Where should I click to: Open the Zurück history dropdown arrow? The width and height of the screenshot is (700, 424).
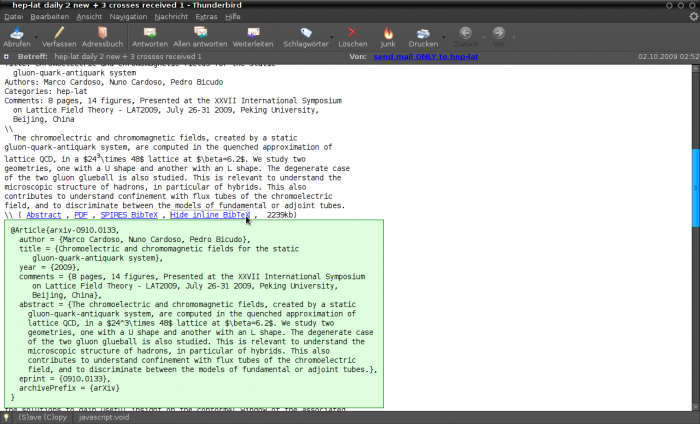pyautogui.click(x=483, y=37)
